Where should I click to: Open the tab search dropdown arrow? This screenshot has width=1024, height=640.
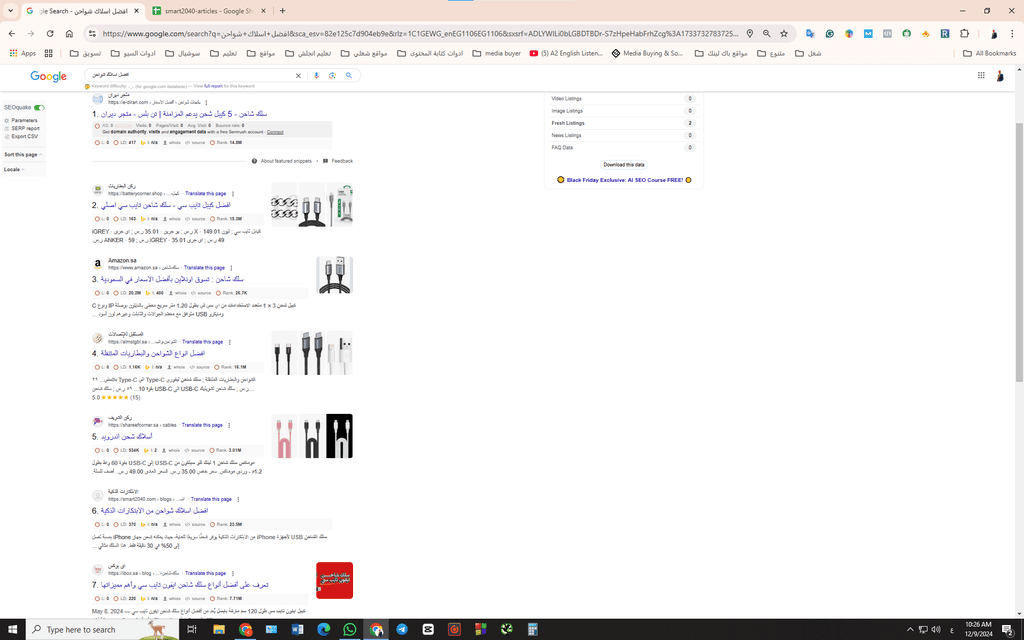(10, 11)
